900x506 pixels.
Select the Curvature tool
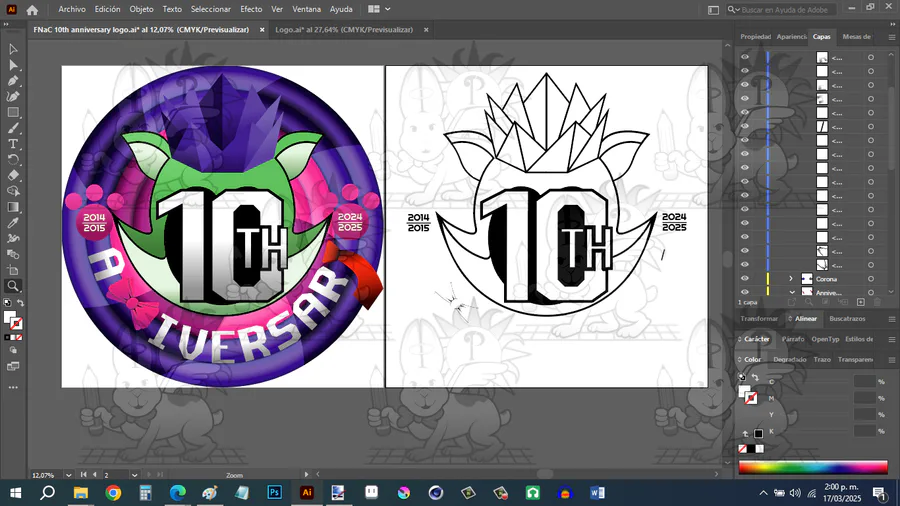pos(13,96)
